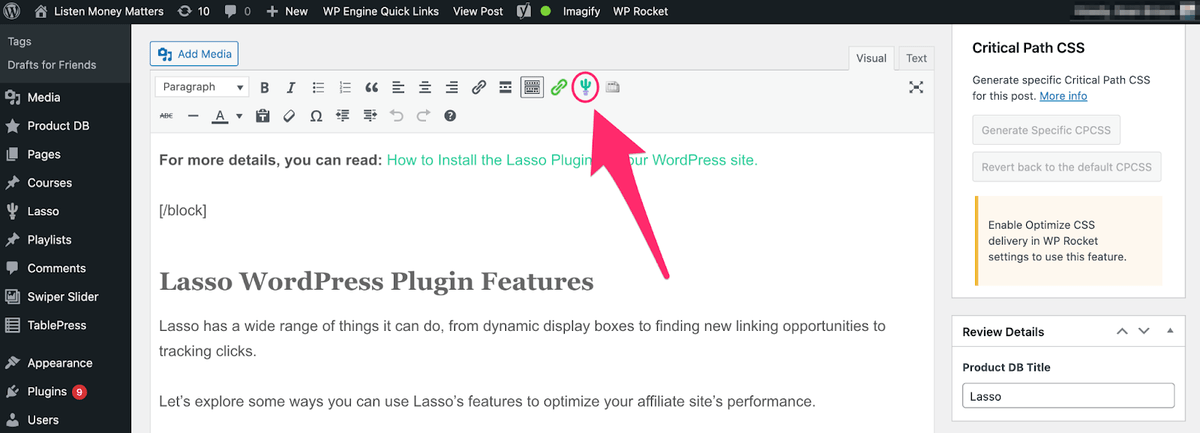
Task: Align text right
Action: (x=452, y=88)
